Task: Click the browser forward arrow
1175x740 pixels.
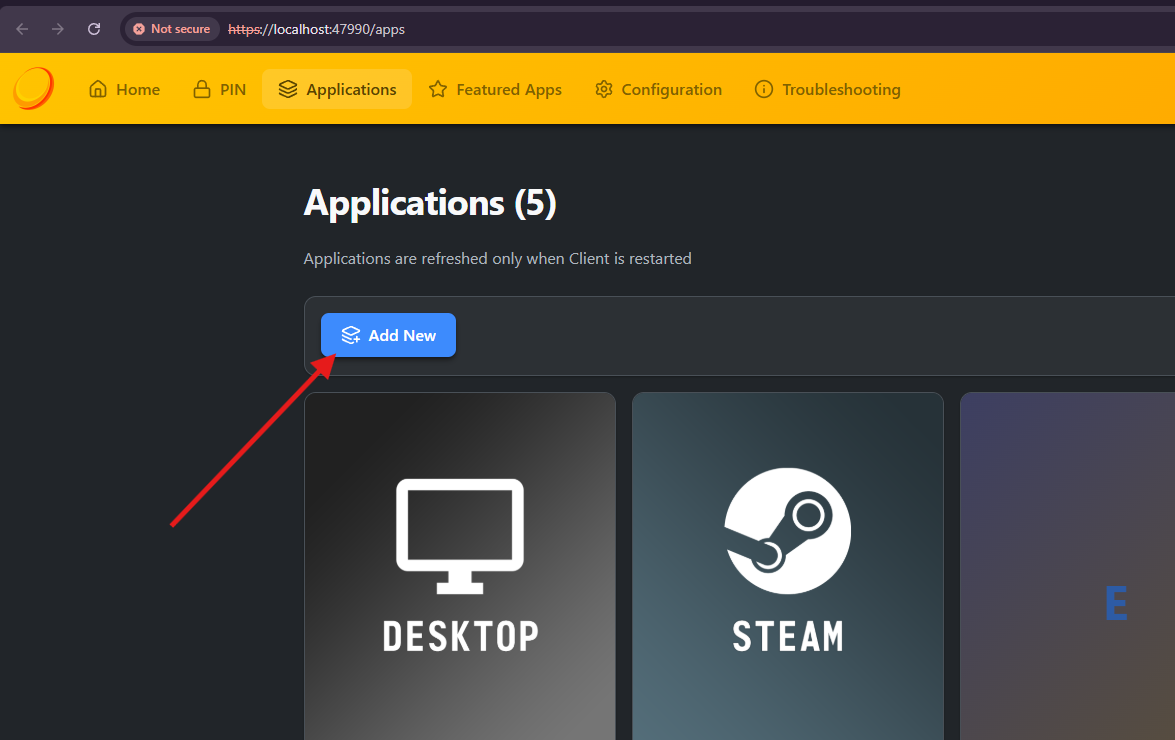Action: coord(58,28)
